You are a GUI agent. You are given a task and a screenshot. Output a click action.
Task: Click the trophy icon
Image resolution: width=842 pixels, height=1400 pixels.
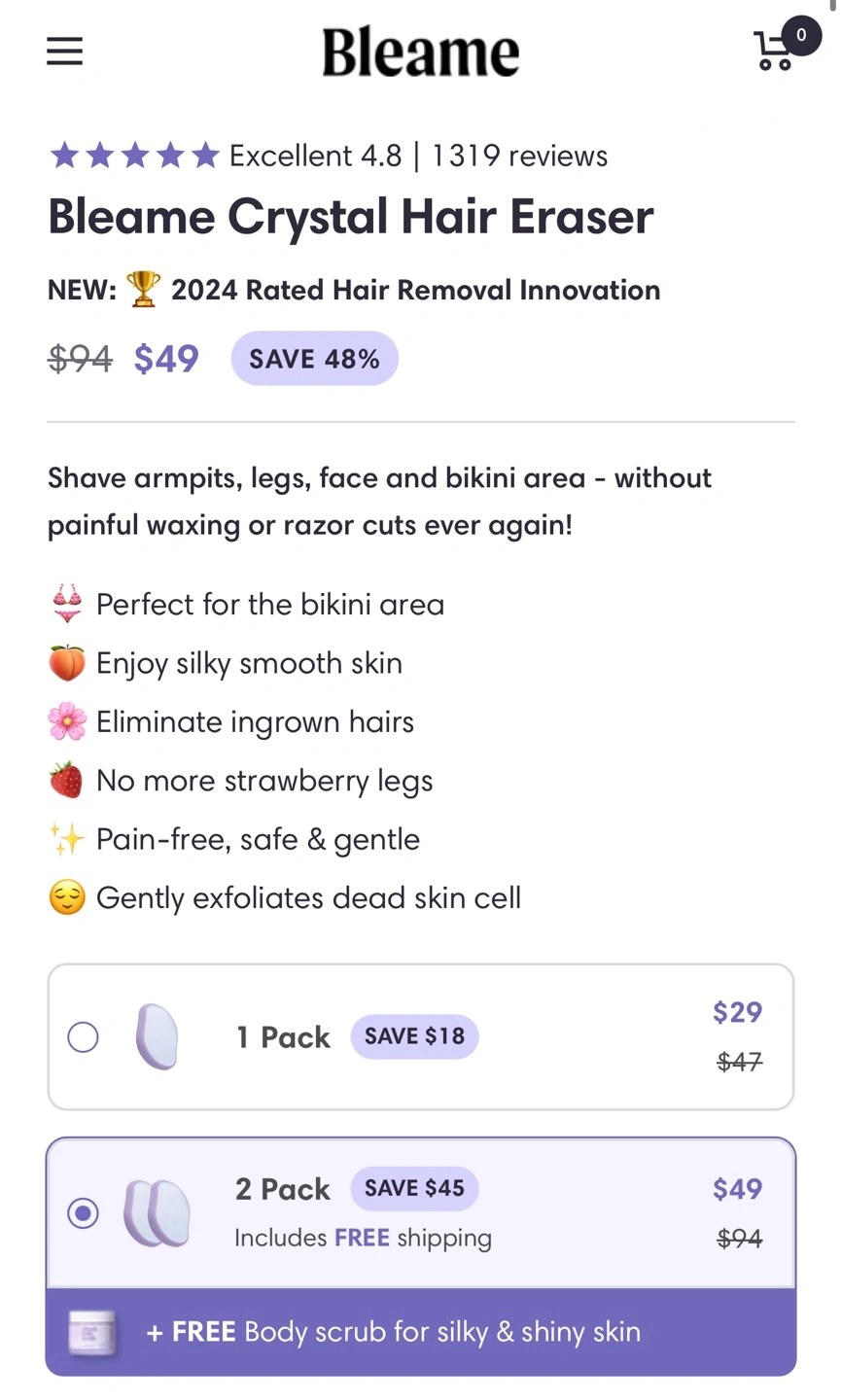point(143,290)
